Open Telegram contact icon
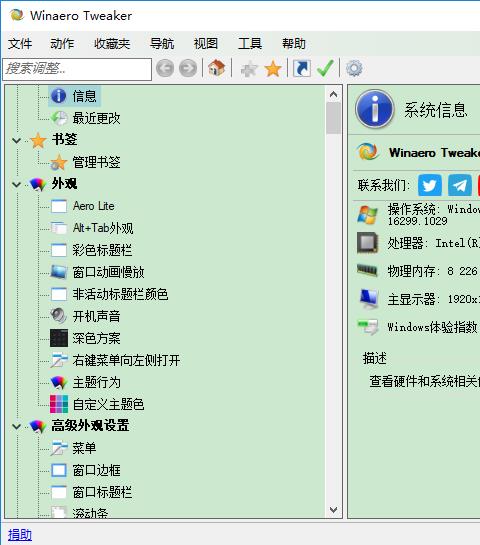This screenshot has width=480, height=545. point(460,185)
